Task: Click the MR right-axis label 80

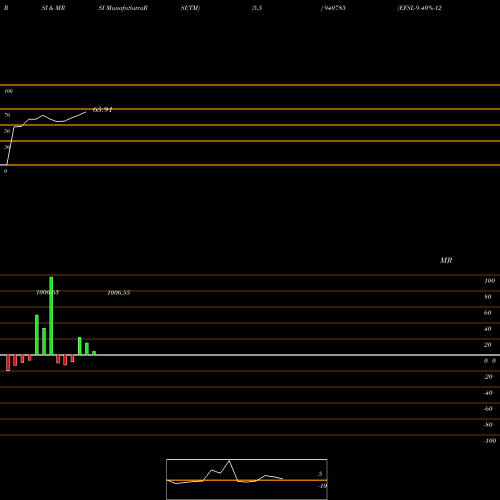Action: pyautogui.click(x=488, y=297)
